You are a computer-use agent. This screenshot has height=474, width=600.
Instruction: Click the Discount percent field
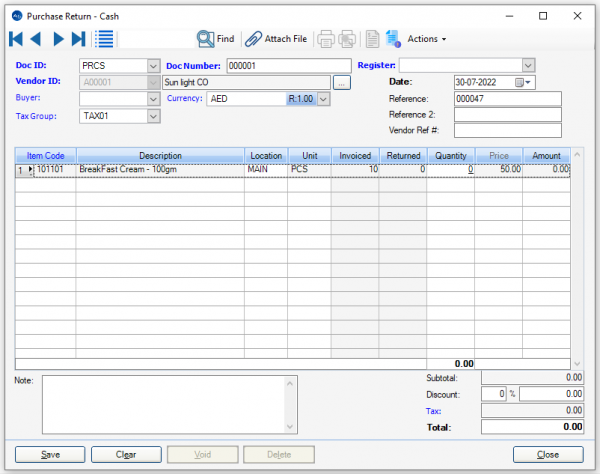tap(494, 394)
